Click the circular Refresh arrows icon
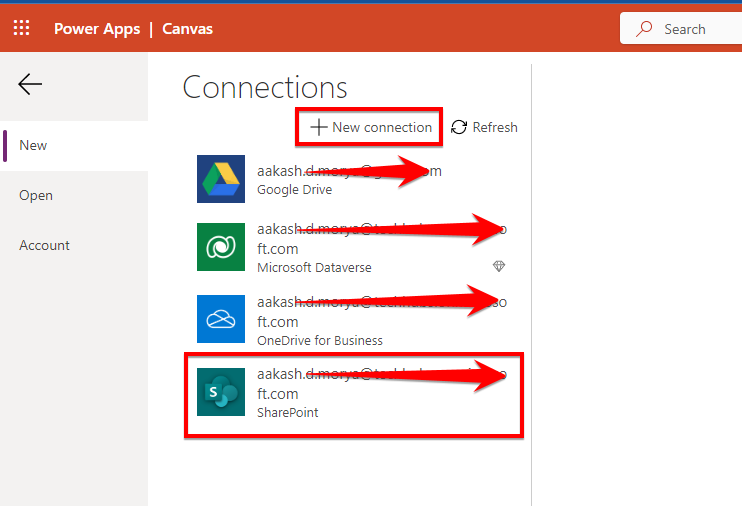The width and height of the screenshot is (742, 506). tap(459, 127)
